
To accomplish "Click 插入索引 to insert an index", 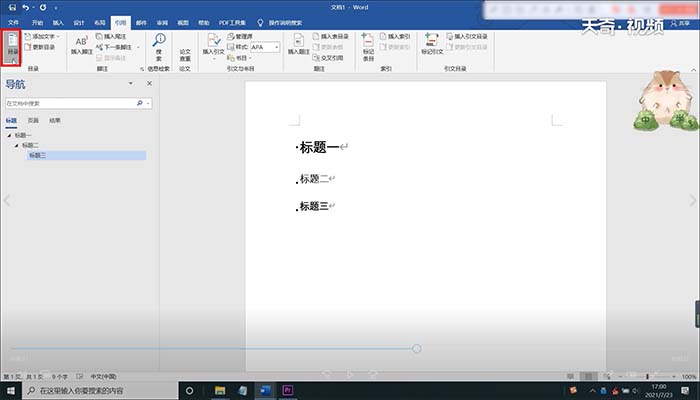I will (395, 36).
